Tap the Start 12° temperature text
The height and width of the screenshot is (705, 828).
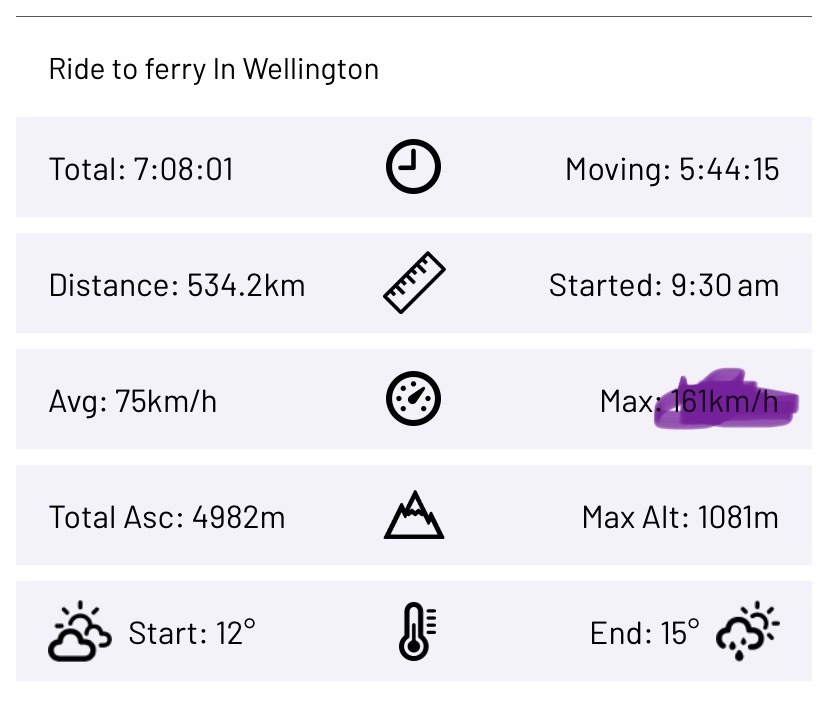[x=192, y=633]
